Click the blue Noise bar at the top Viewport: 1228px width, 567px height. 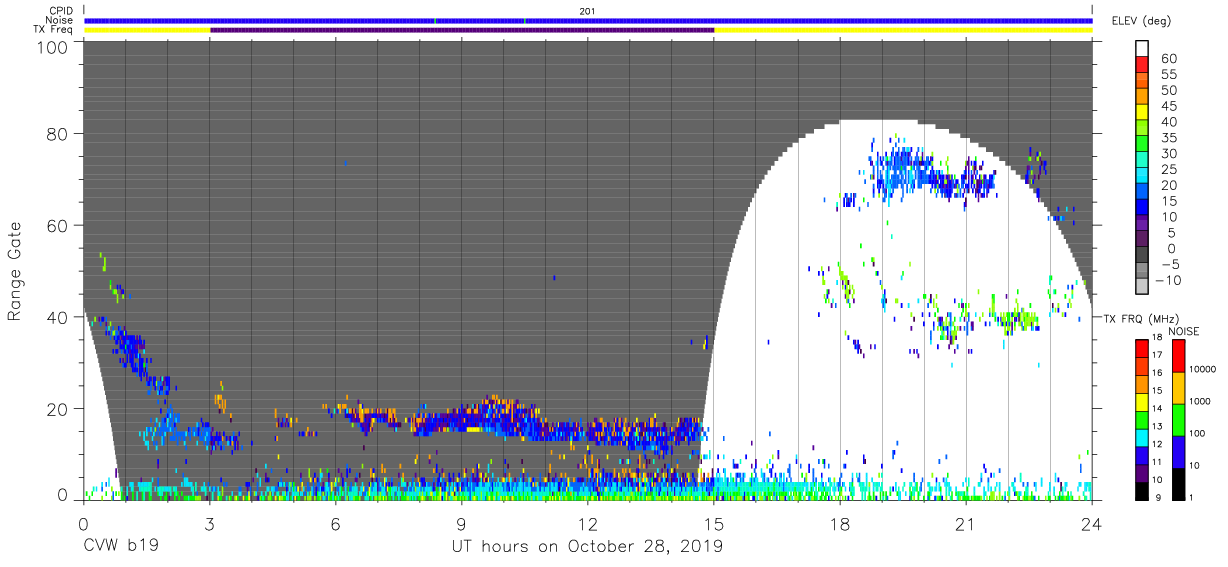tap(588, 20)
